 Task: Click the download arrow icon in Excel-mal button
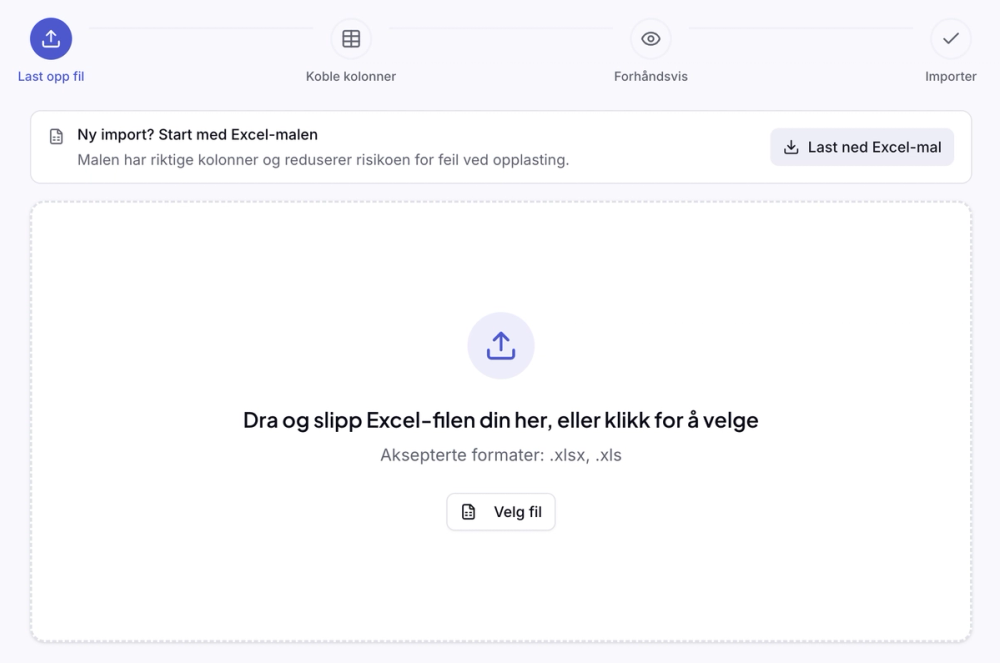pos(791,147)
